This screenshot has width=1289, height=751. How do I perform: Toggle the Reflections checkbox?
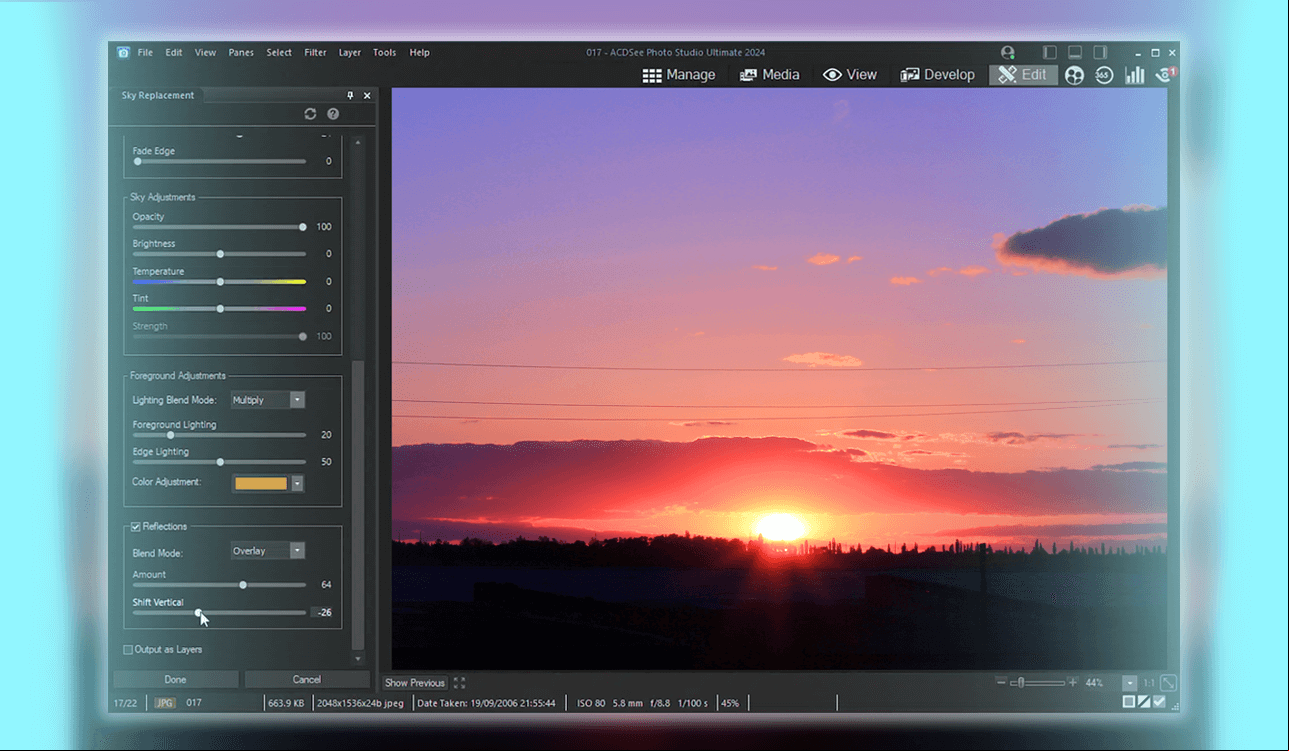[136, 527]
